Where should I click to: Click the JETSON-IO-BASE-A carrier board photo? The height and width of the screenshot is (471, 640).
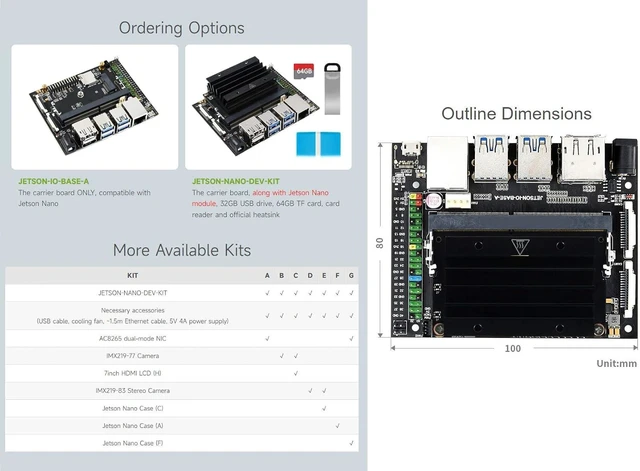click(x=94, y=107)
